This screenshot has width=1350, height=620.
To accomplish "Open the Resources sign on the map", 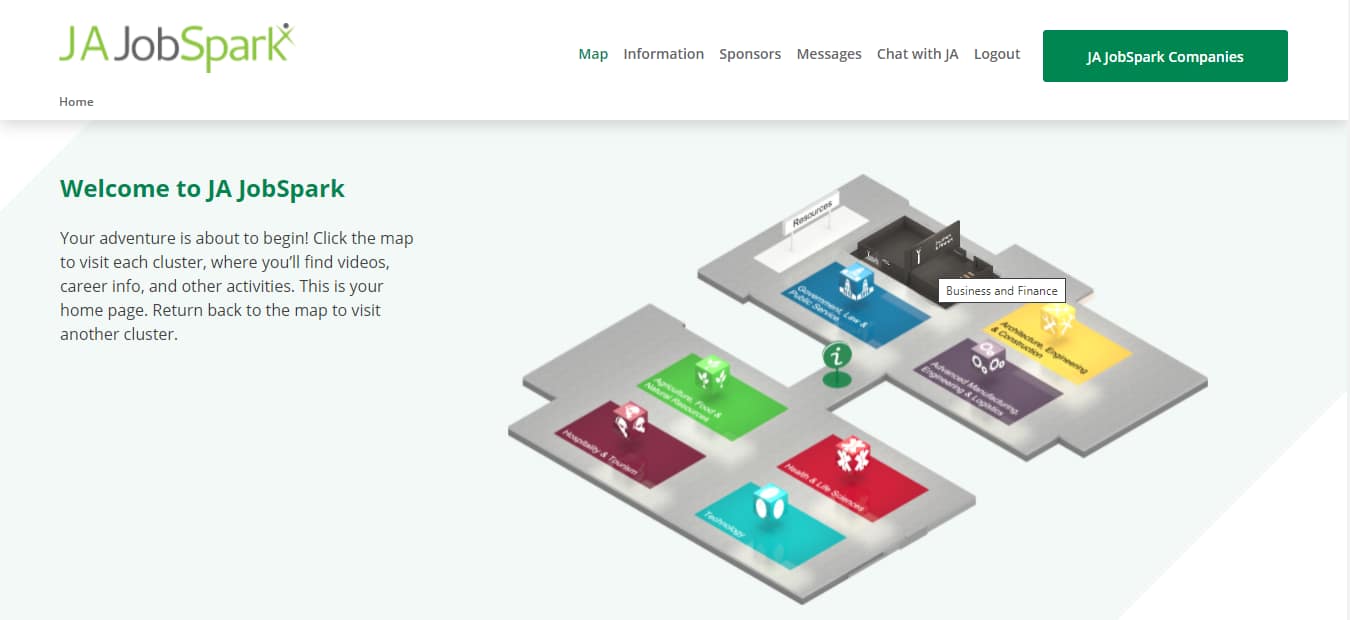I will (811, 214).
